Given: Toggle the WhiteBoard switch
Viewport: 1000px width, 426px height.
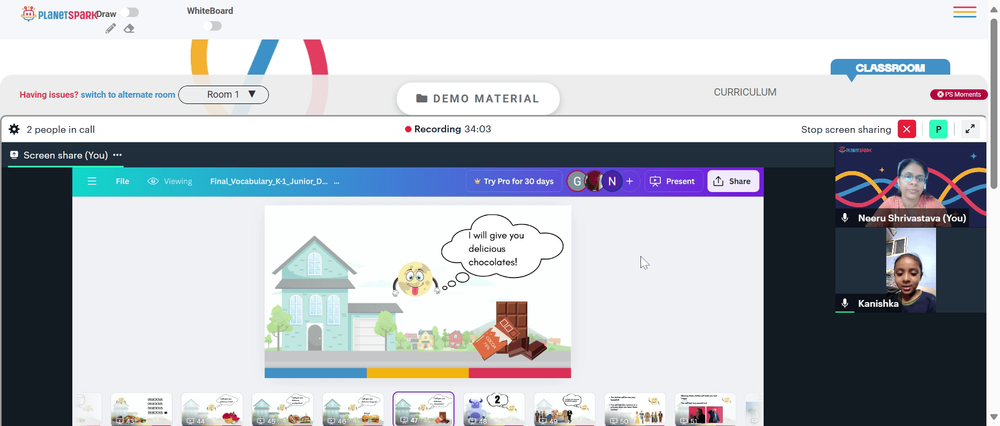Looking at the screenshot, I should (212, 26).
